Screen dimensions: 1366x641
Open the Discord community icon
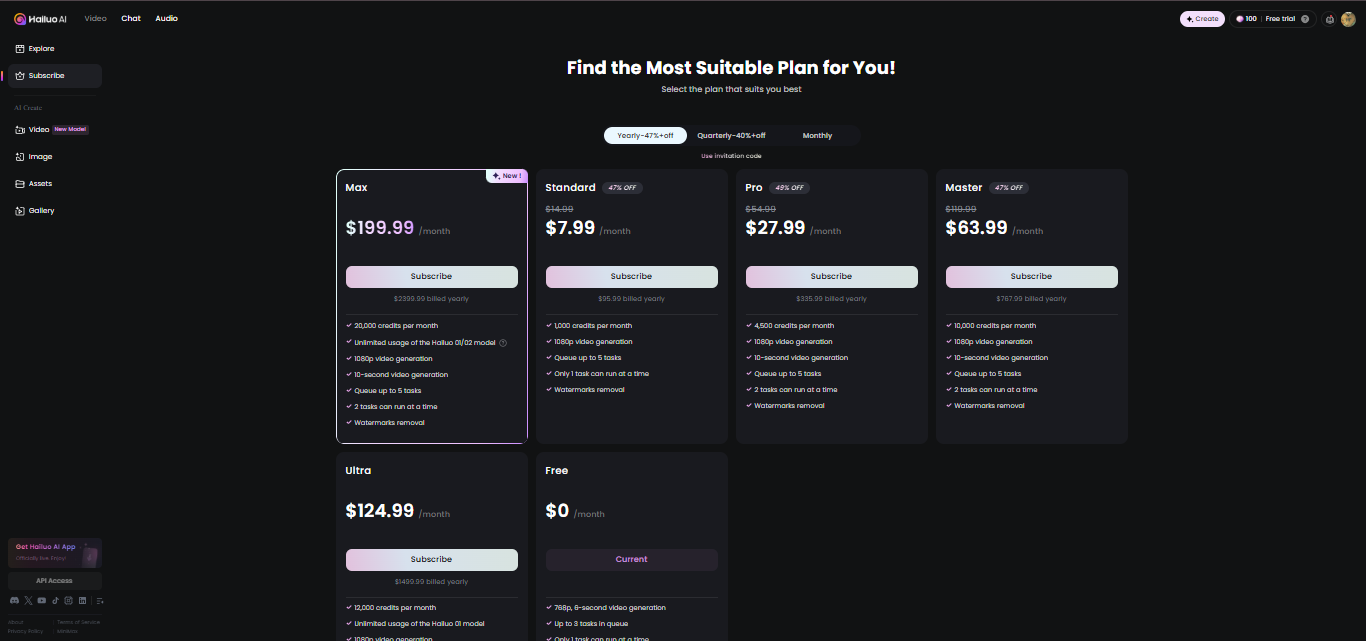14,600
